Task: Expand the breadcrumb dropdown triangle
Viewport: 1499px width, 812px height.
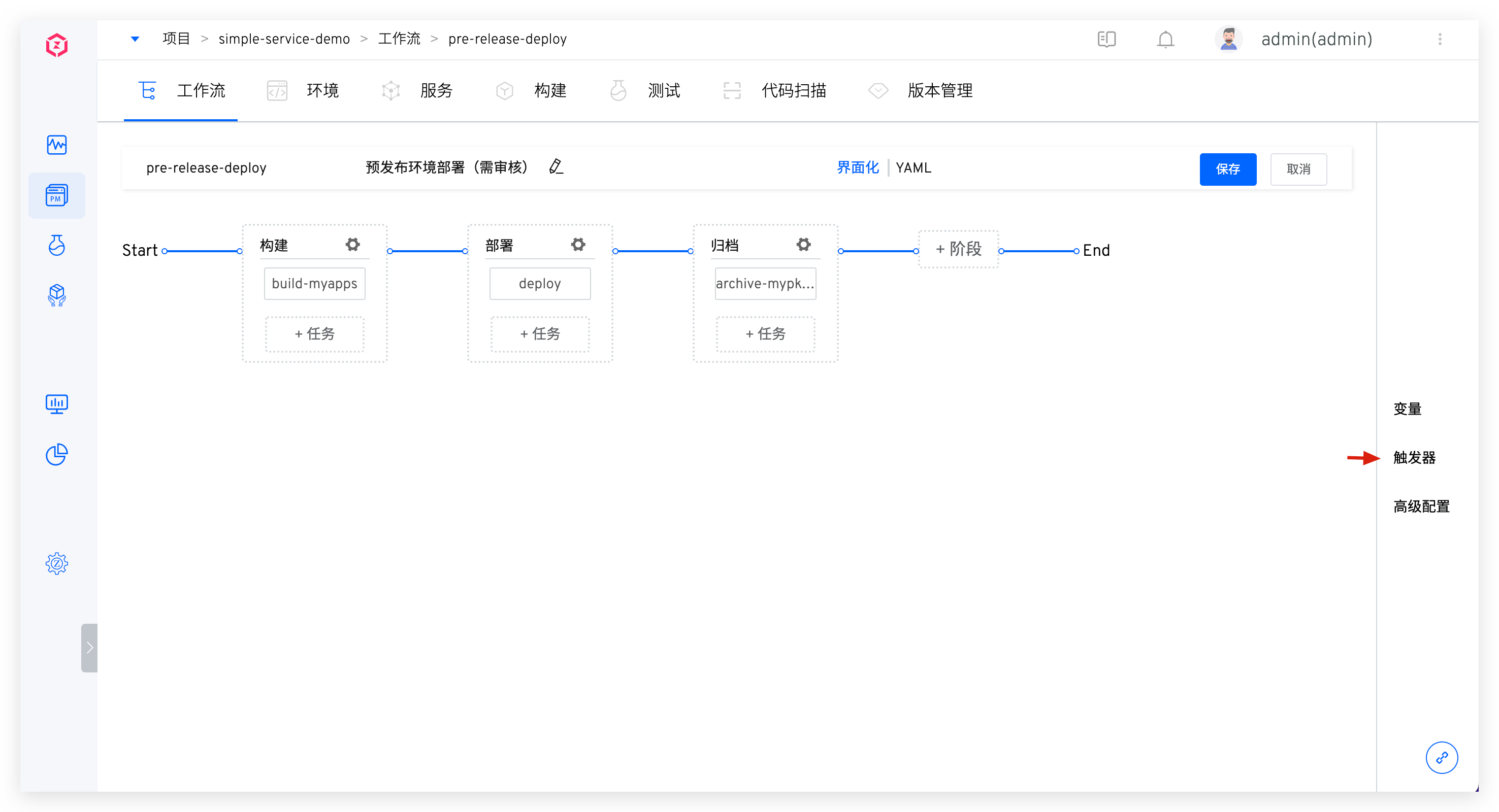Action: pos(135,39)
